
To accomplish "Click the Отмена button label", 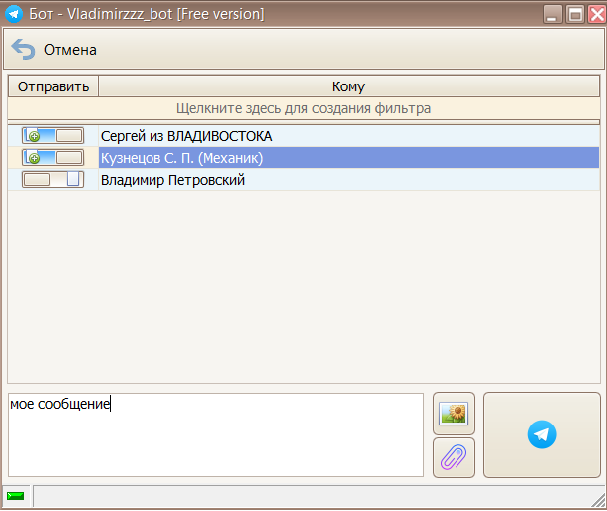I will pos(70,50).
